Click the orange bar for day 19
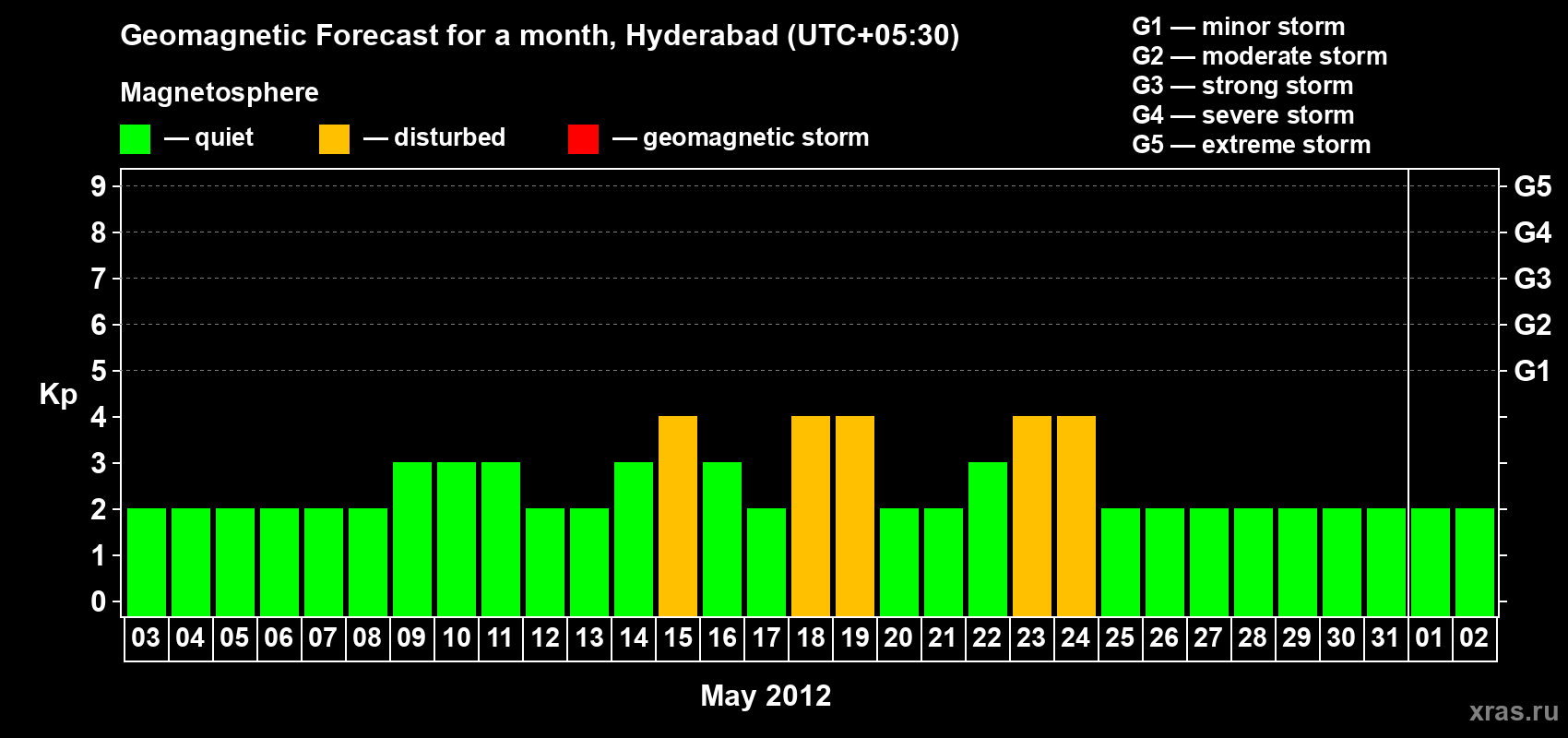This screenshot has width=1568, height=738. [x=855, y=516]
